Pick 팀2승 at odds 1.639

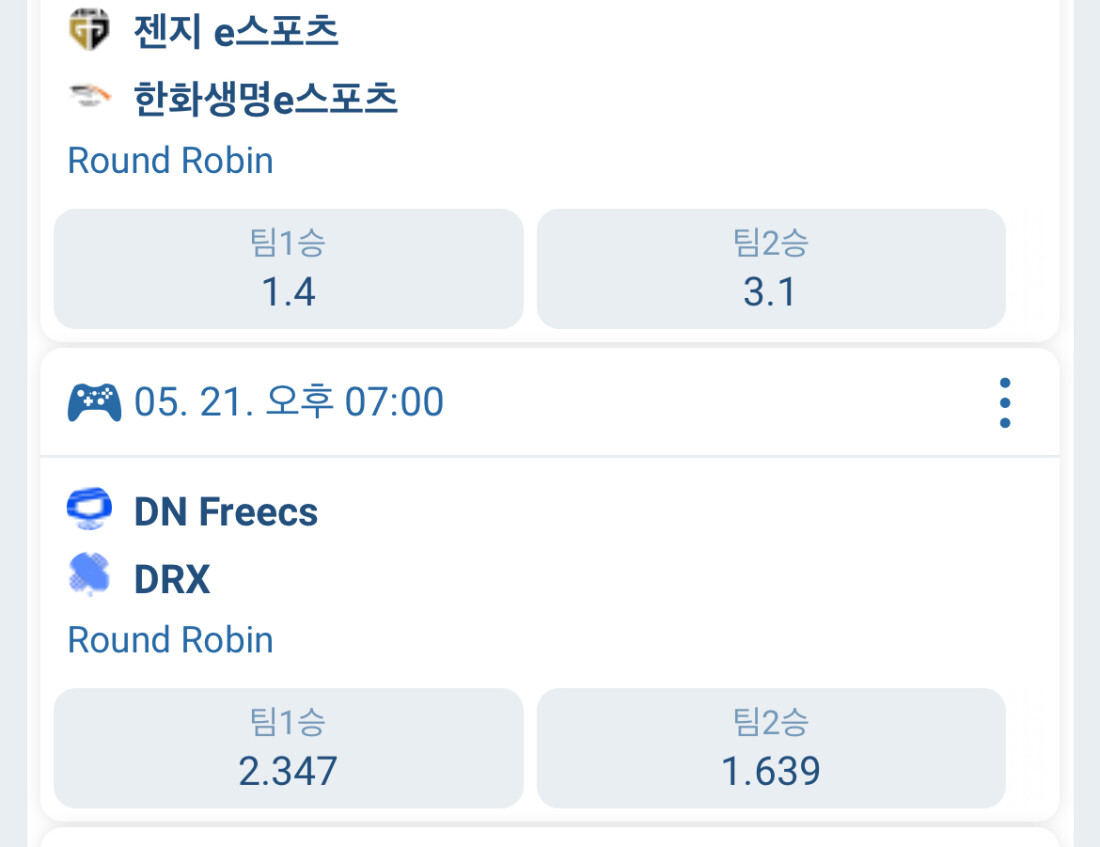pyautogui.click(x=770, y=748)
